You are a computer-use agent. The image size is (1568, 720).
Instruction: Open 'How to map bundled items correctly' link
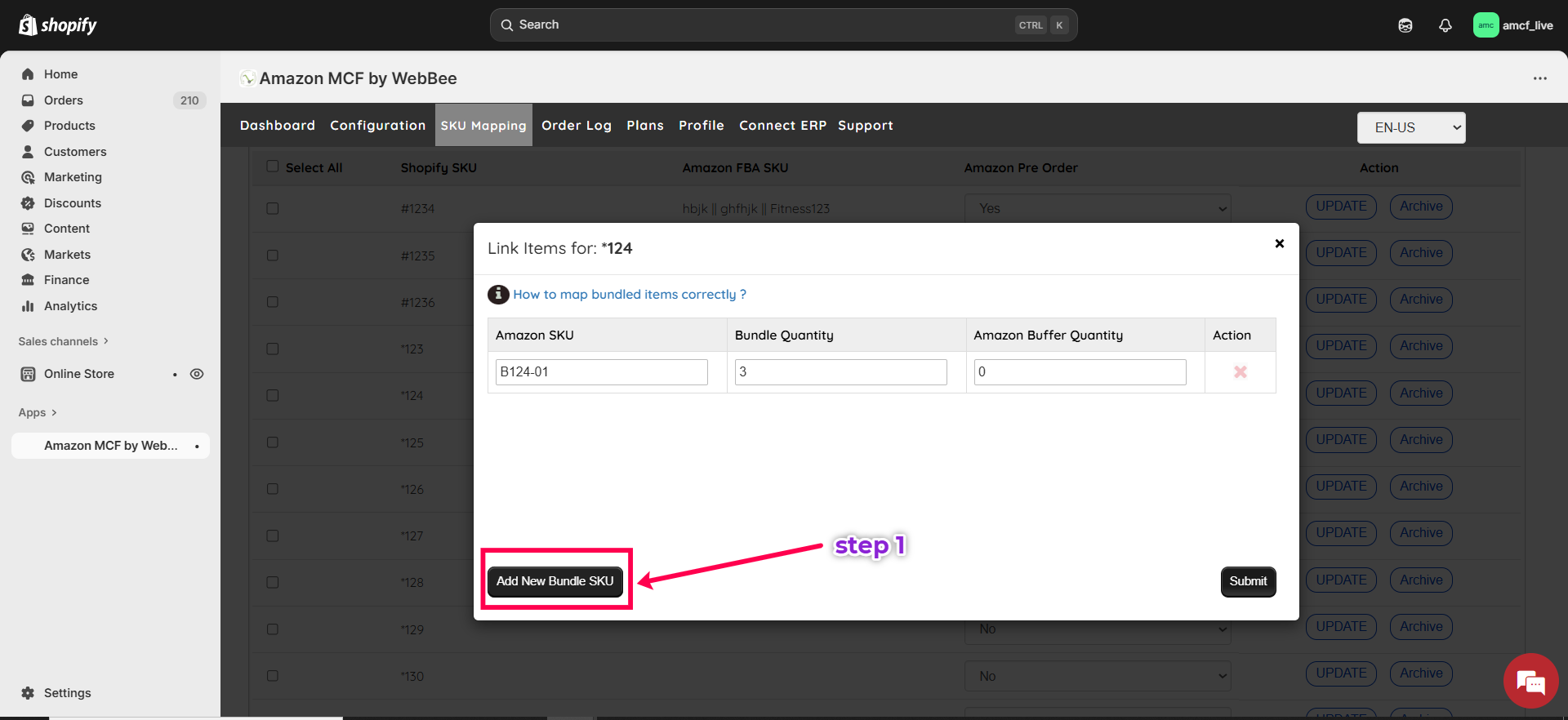pos(629,295)
